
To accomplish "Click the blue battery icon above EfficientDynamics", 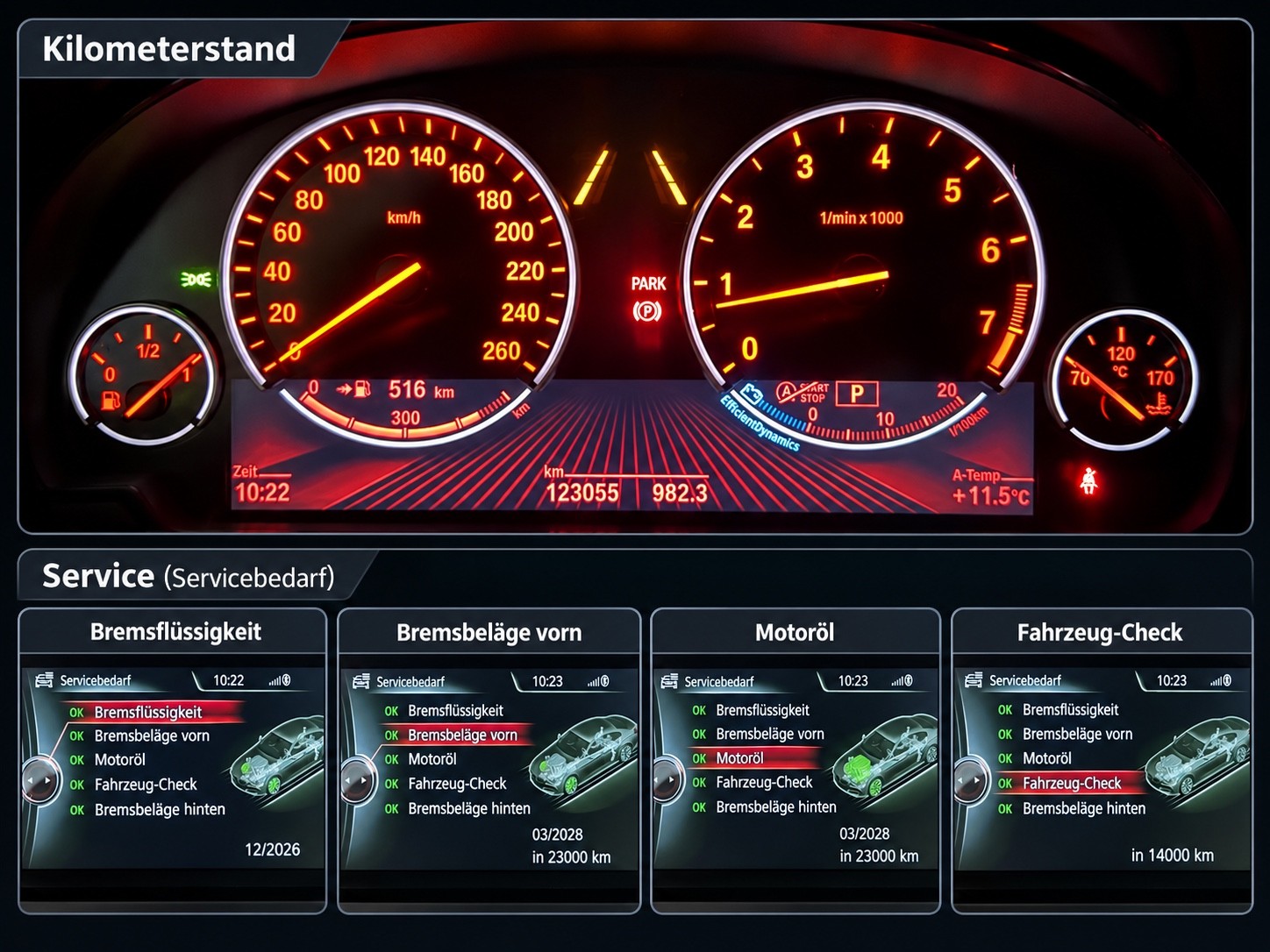I will coord(752,392).
